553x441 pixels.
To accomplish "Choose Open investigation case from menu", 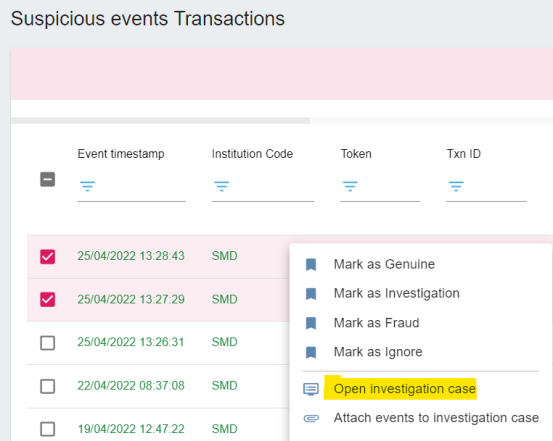I will coord(405,389).
